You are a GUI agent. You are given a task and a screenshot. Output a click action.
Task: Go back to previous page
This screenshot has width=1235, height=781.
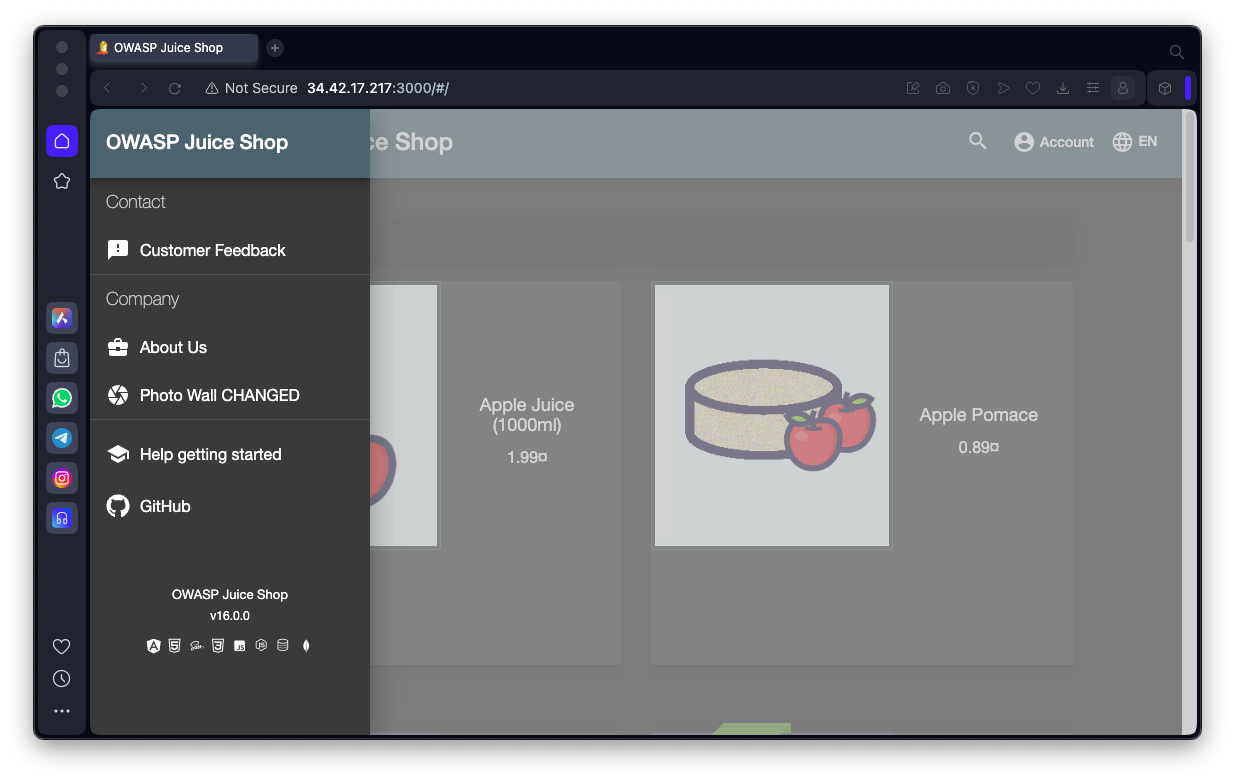tap(108, 88)
